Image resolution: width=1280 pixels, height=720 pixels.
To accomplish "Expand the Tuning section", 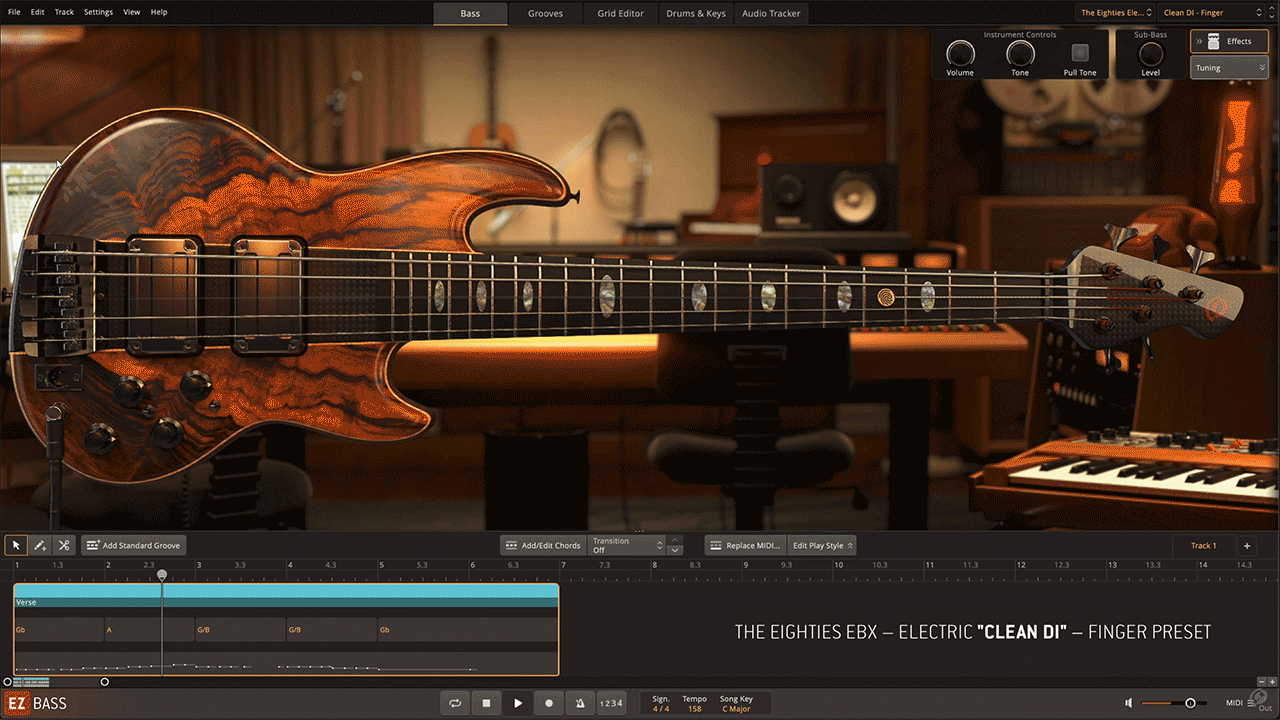I will coord(1229,68).
